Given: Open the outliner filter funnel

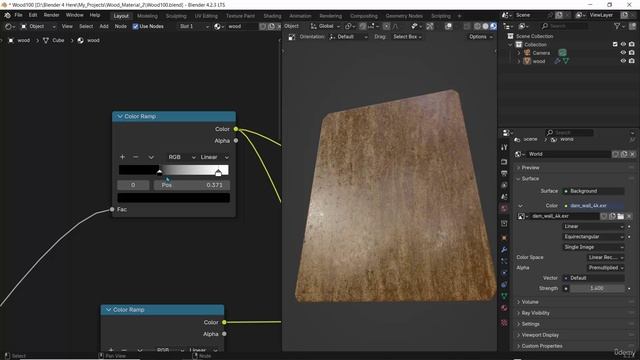Looking at the screenshot, I should click(x=617, y=26).
